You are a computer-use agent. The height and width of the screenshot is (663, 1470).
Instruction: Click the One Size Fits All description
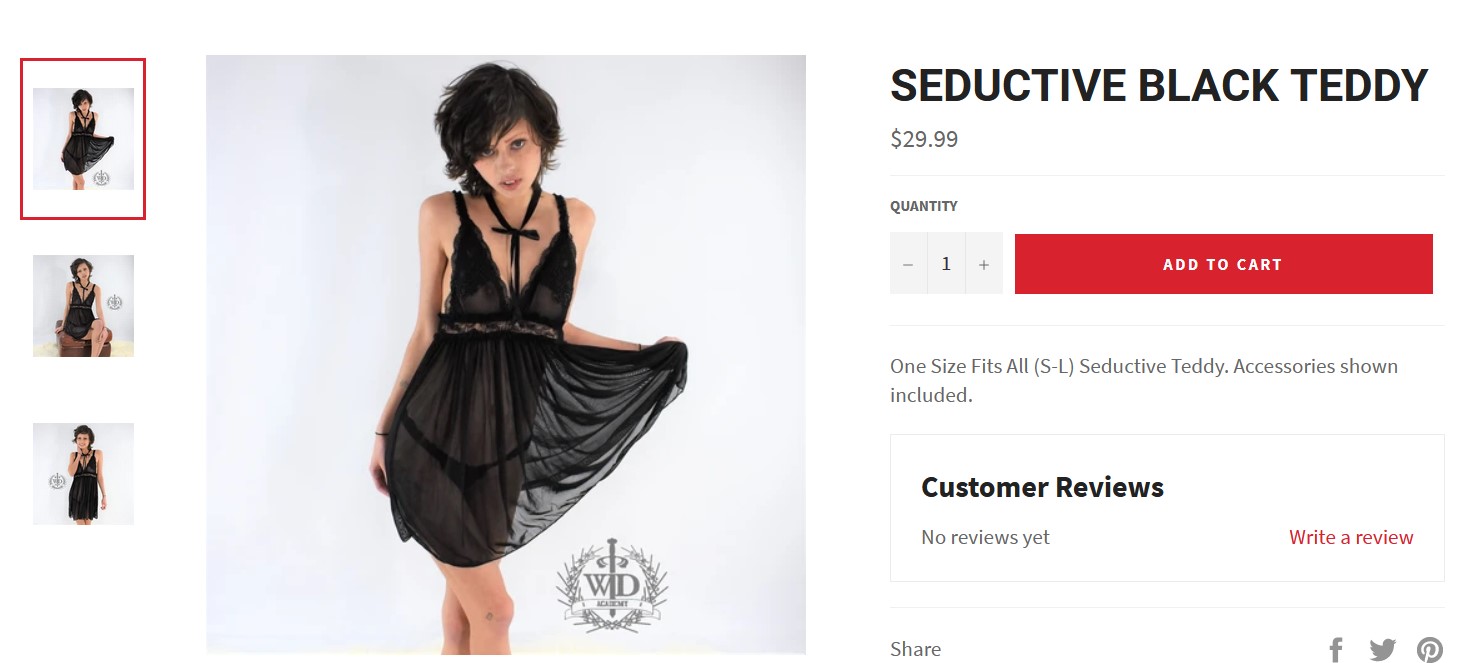click(x=1144, y=380)
